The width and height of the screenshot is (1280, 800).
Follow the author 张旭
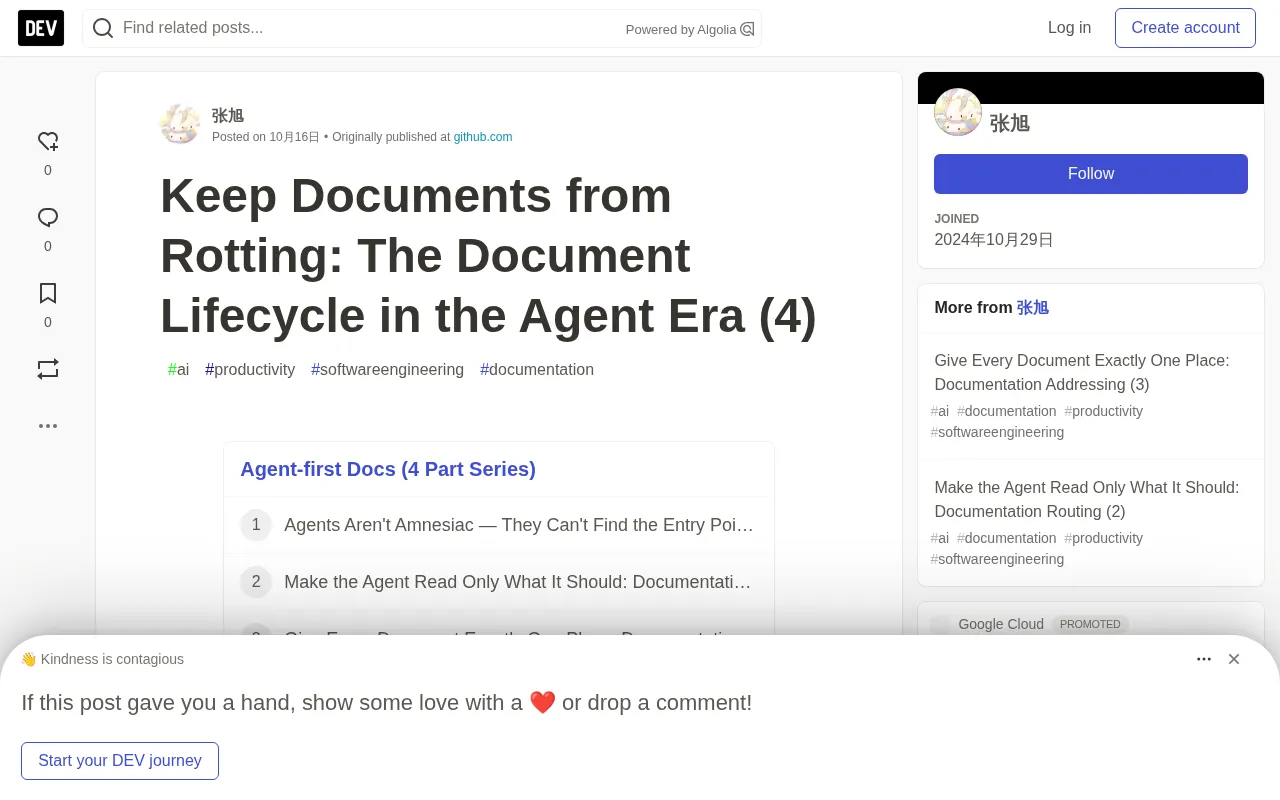[x=1091, y=174]
